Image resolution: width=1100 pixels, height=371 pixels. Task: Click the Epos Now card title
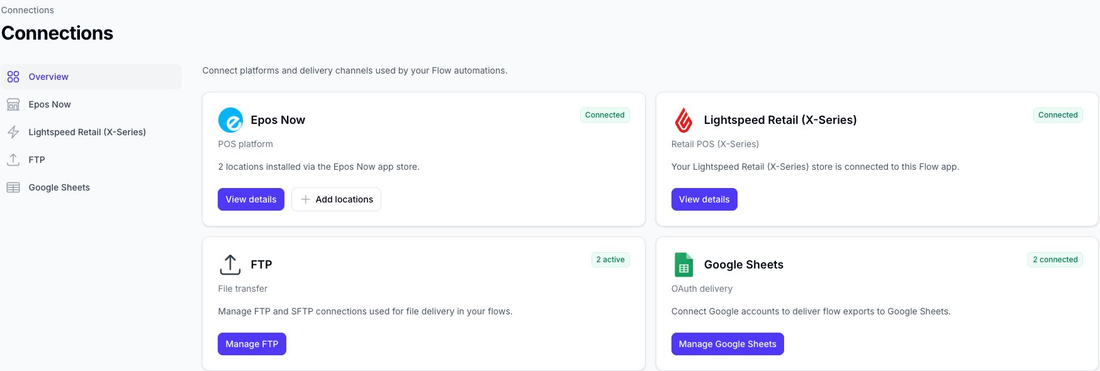278,120
